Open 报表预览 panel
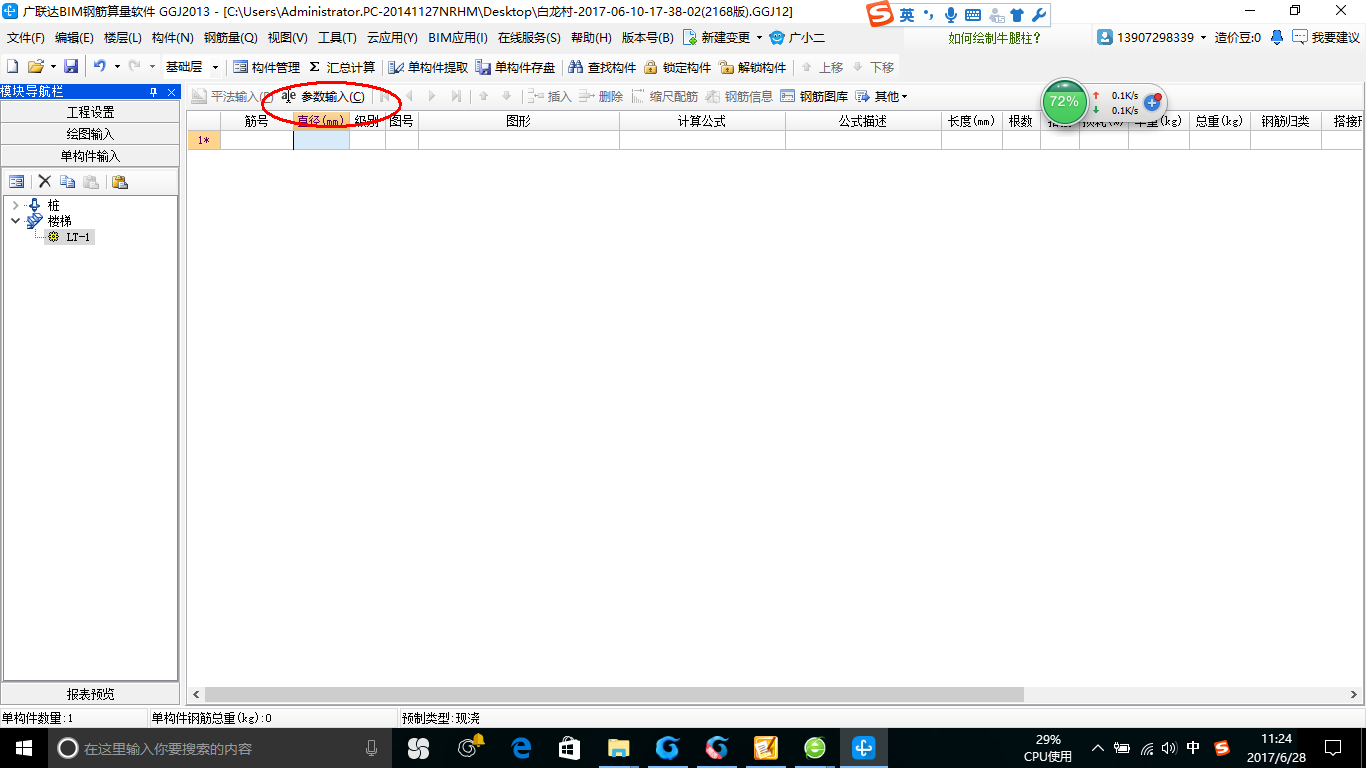 point(90,694)
